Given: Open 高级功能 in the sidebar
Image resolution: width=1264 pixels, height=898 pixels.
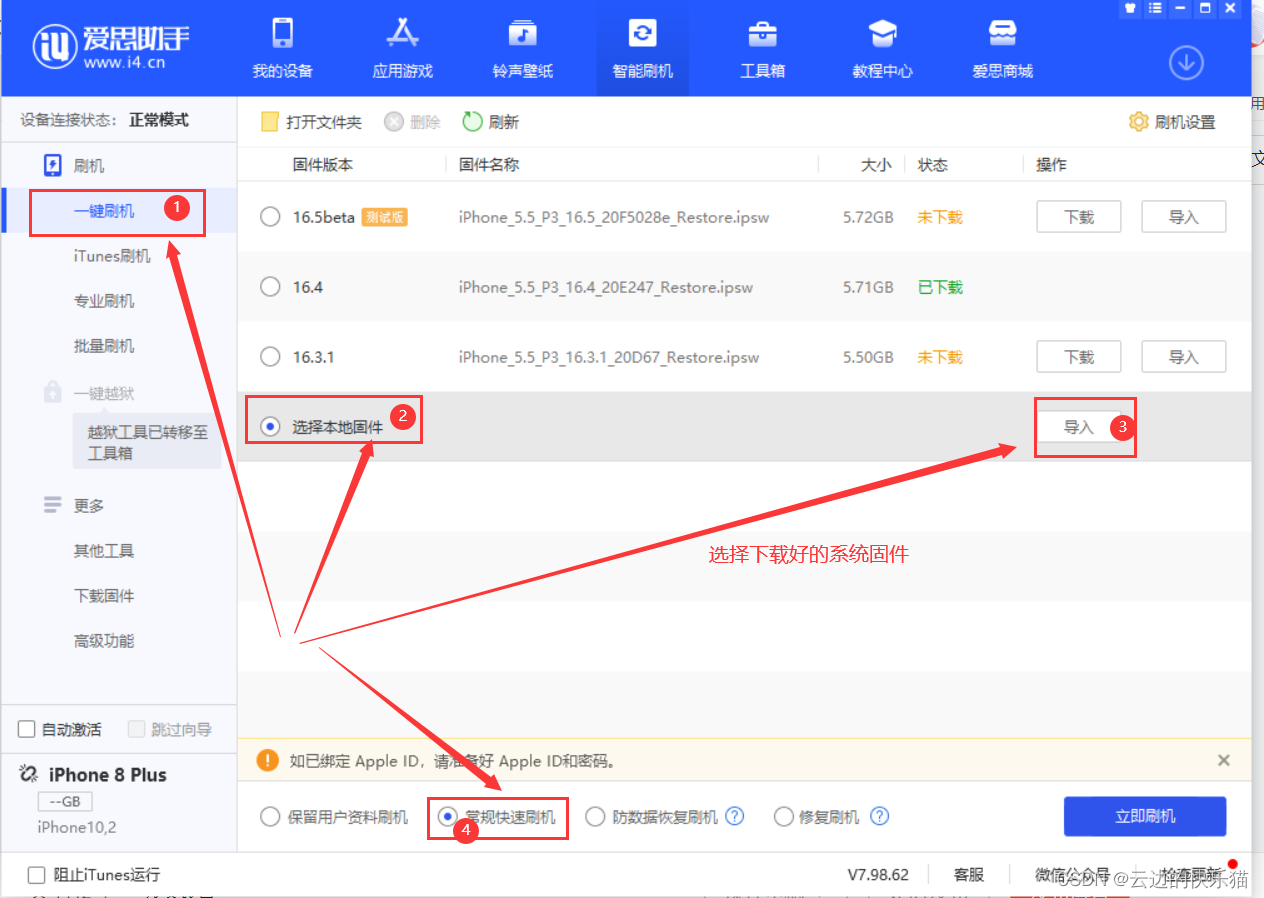Looking at the screenshot, I should point(104,641).
